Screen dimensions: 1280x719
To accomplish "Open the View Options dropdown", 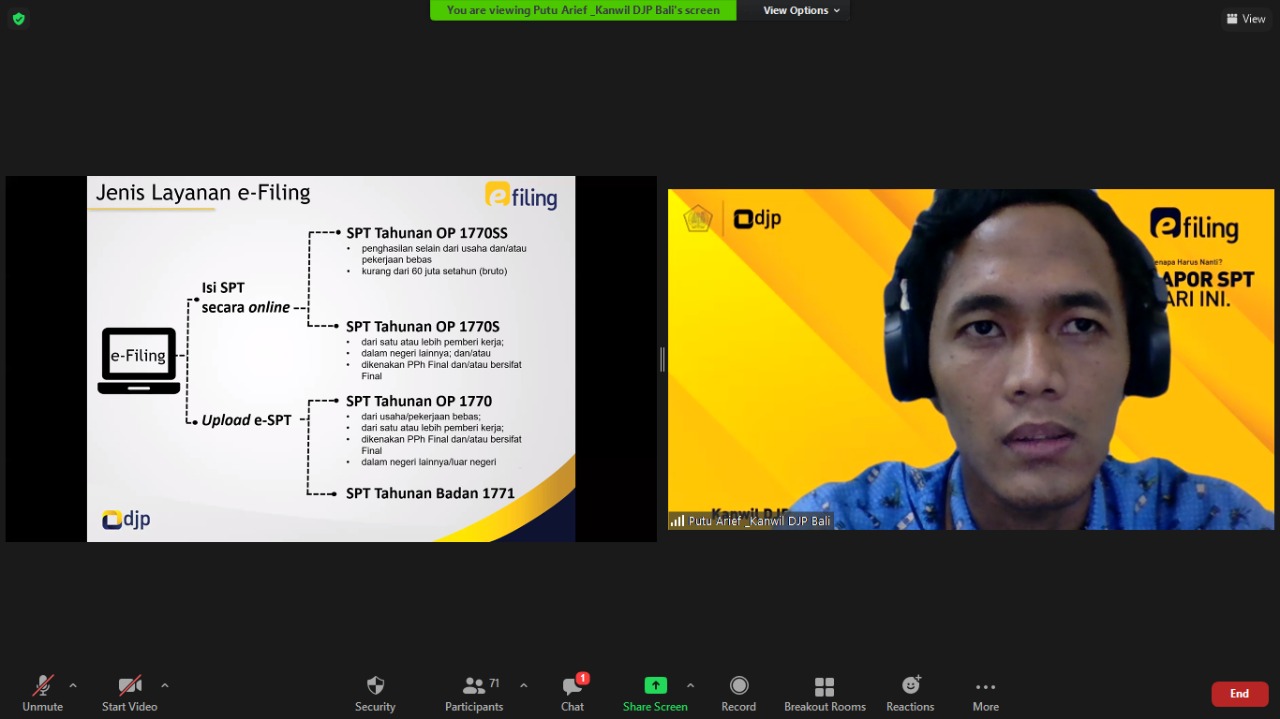I will 801,11.
